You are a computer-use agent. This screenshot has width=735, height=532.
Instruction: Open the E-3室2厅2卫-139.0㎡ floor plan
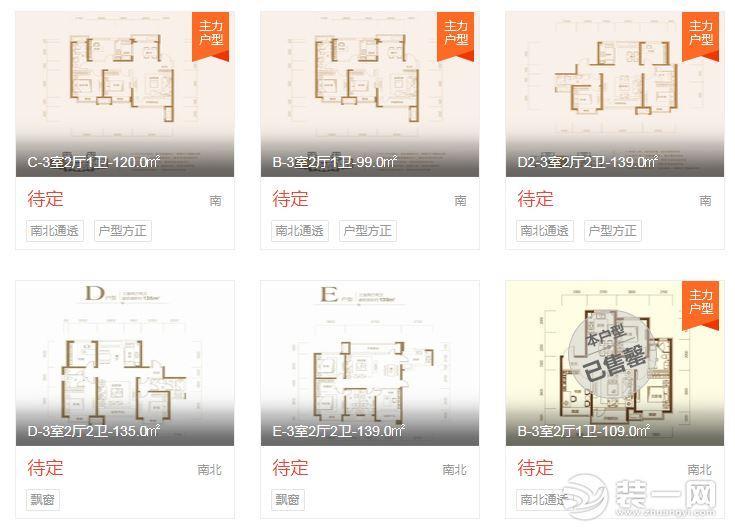(370, 363)
